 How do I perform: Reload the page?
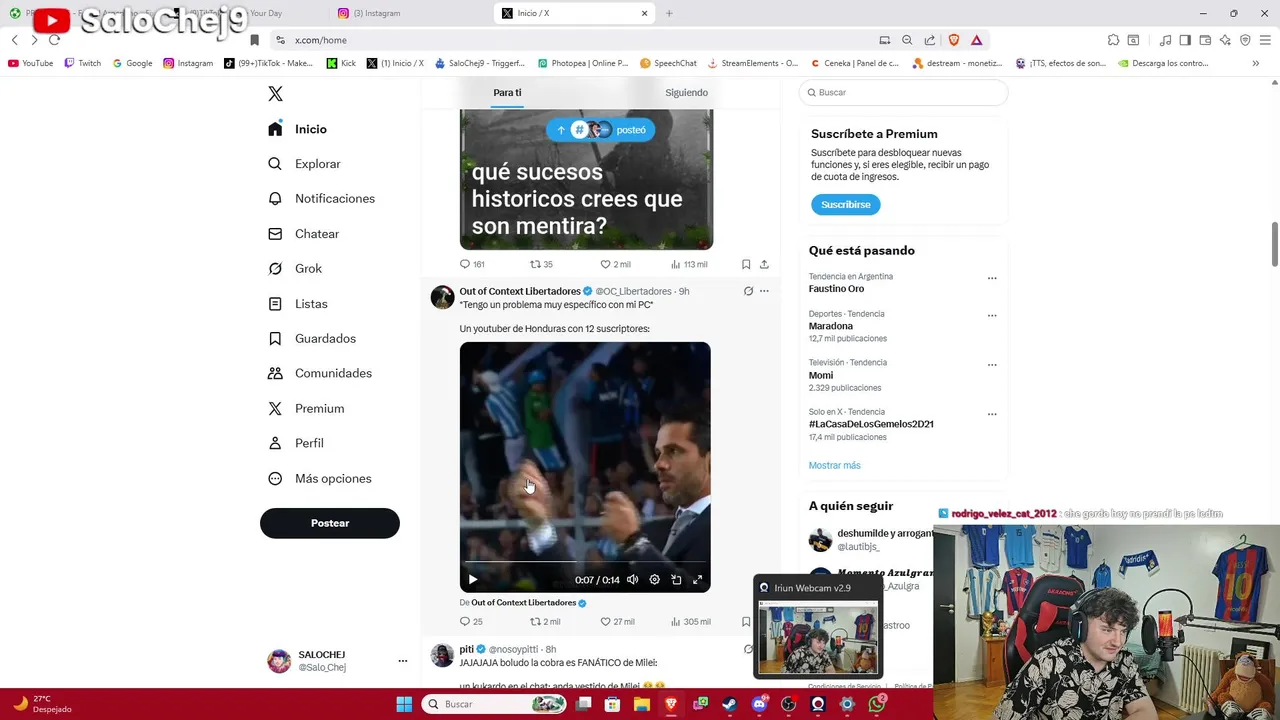[x=54, y=40]
